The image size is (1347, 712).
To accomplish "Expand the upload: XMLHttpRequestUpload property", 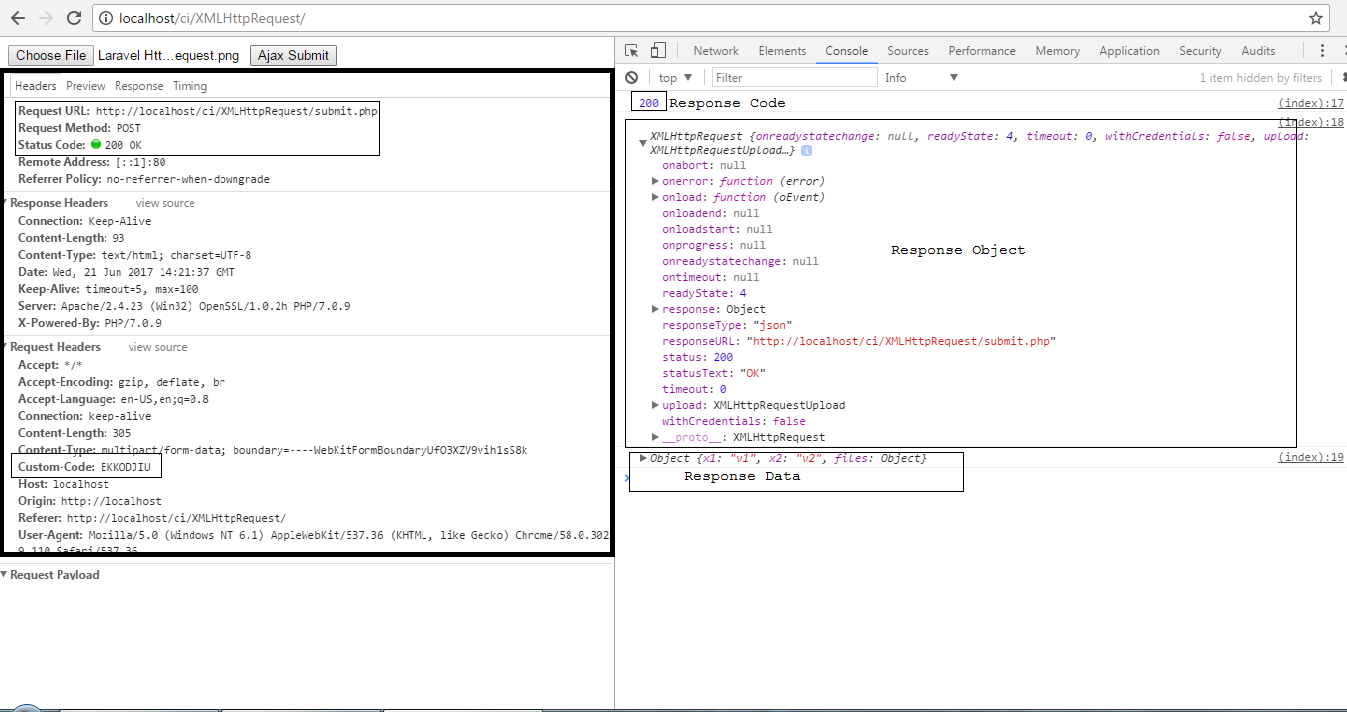I will (655, 405).
